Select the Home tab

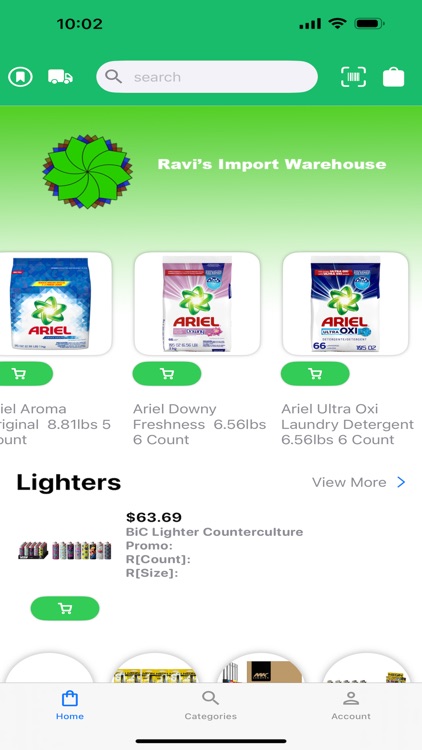[70, 706]
